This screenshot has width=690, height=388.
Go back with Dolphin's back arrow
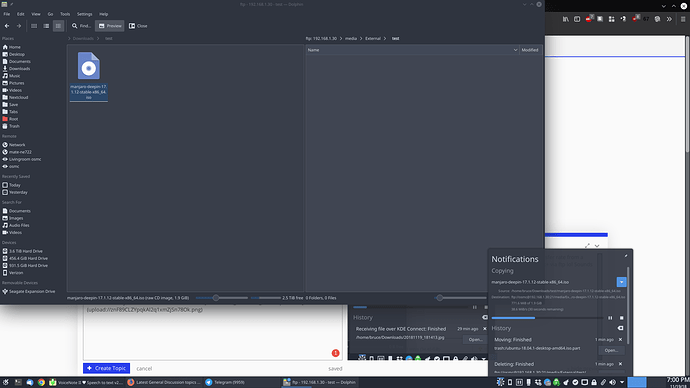point(7,26)
